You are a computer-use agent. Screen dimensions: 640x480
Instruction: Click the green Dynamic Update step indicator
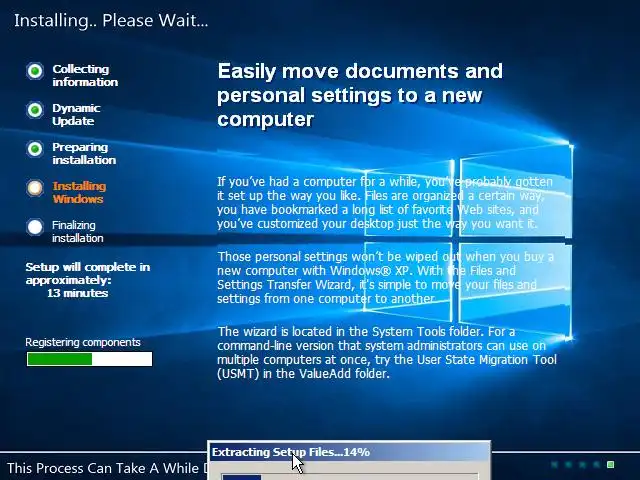pos(35,110)
